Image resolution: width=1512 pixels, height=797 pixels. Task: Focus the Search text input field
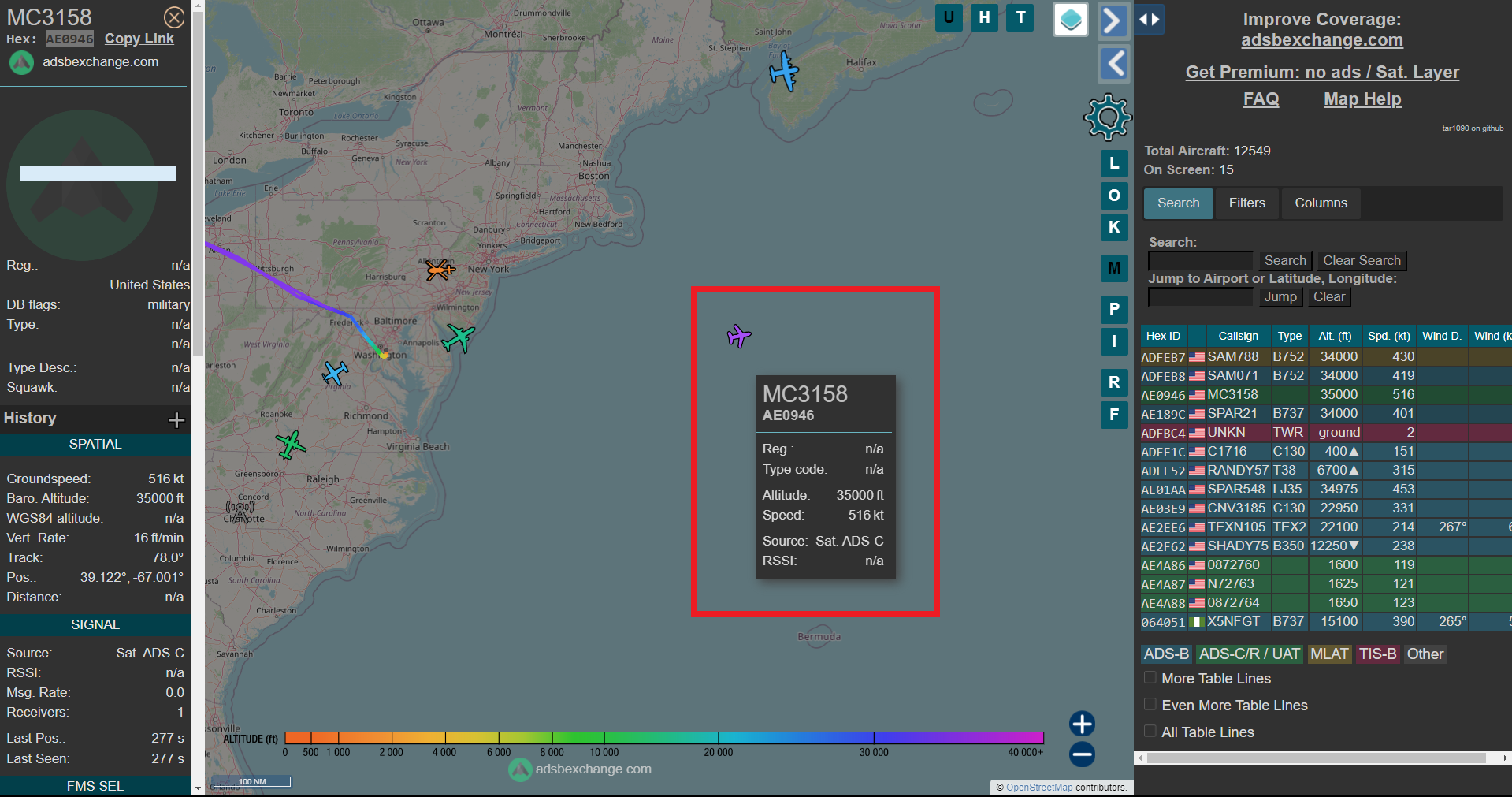coord(1200,261)
